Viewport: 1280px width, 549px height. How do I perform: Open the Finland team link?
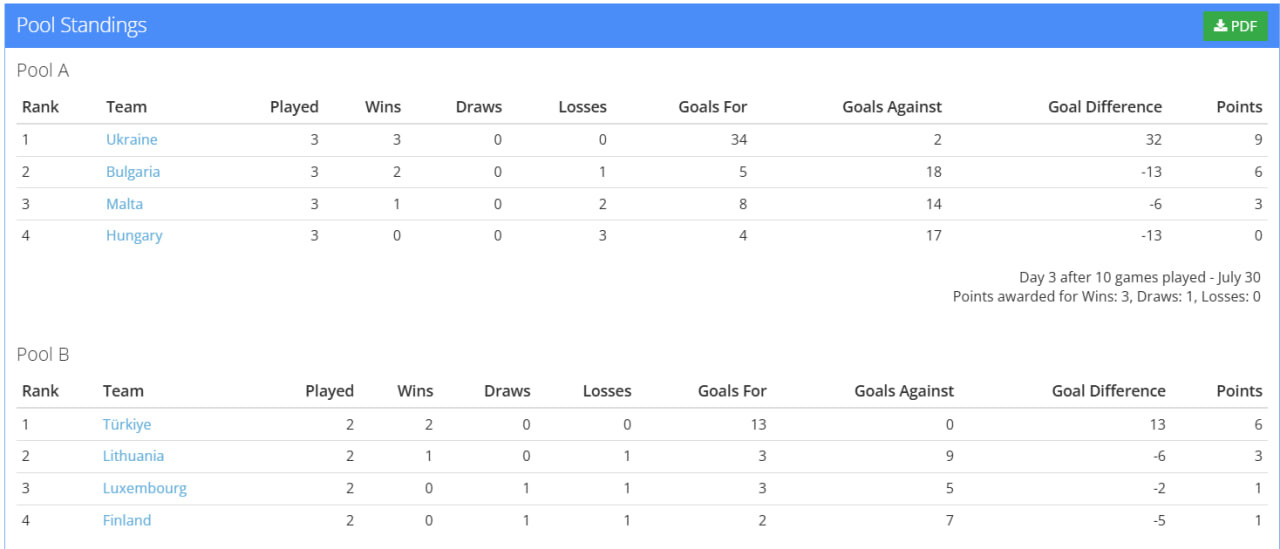(x=127, y=521)
